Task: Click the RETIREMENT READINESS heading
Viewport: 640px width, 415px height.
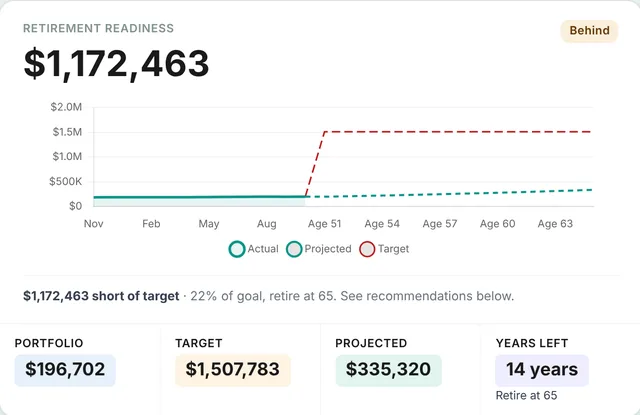Action: pyautogui.click(x=98, y=28)
